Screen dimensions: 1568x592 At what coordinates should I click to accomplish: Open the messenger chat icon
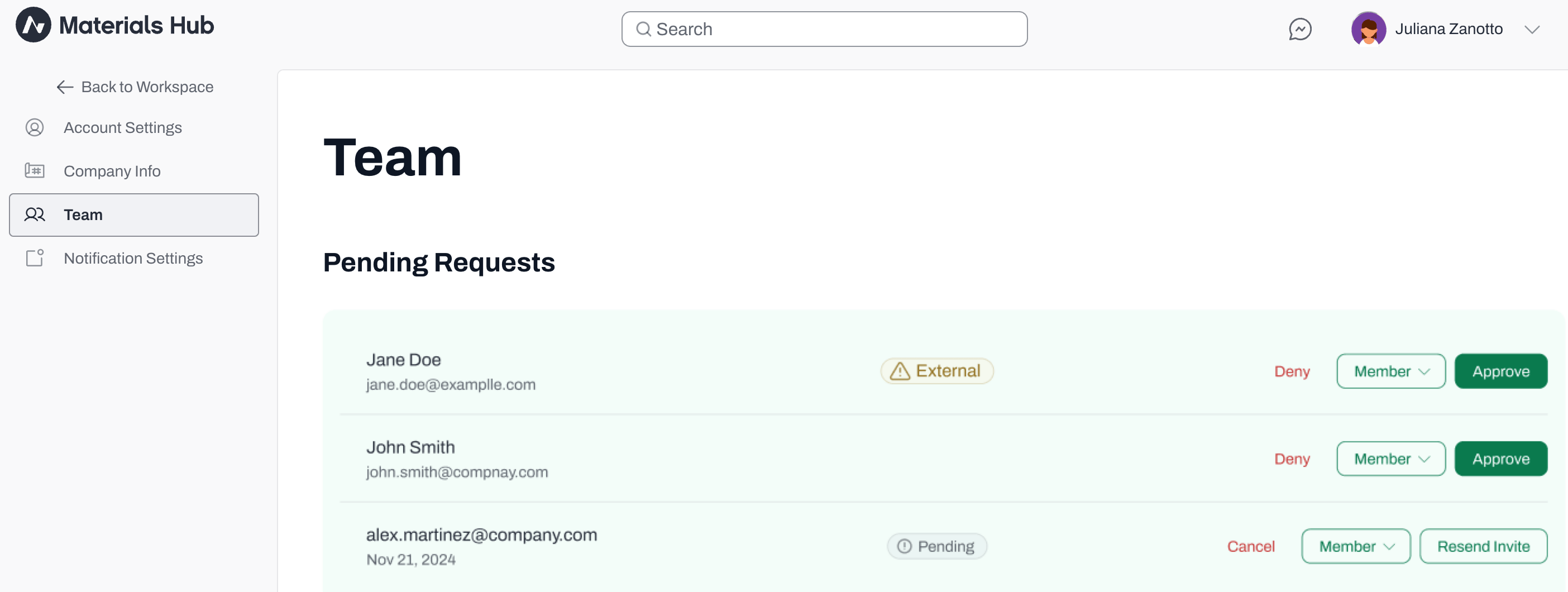pyautogui.click(x=1299, y=28)
